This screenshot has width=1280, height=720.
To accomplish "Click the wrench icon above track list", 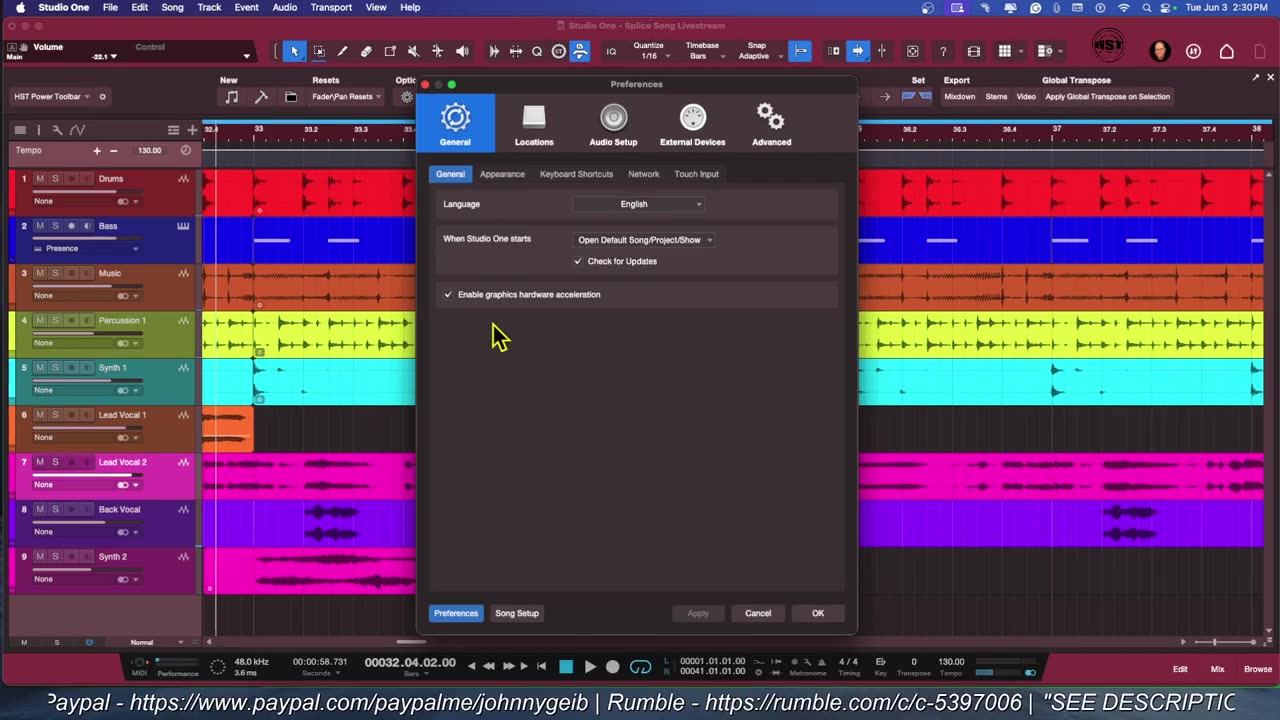I will 57,130.
